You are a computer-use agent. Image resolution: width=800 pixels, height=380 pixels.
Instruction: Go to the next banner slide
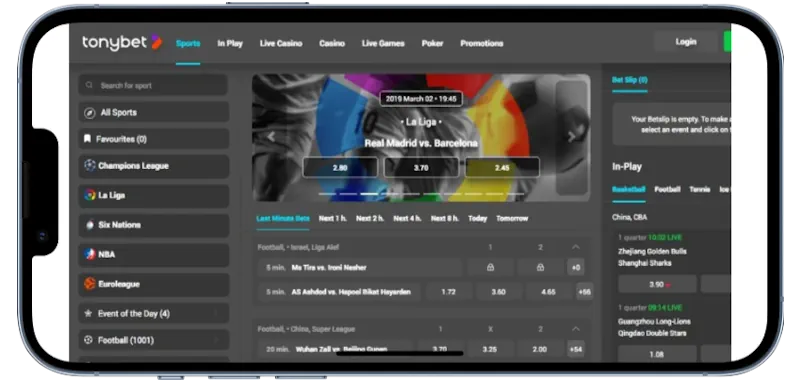pos(572,137)
